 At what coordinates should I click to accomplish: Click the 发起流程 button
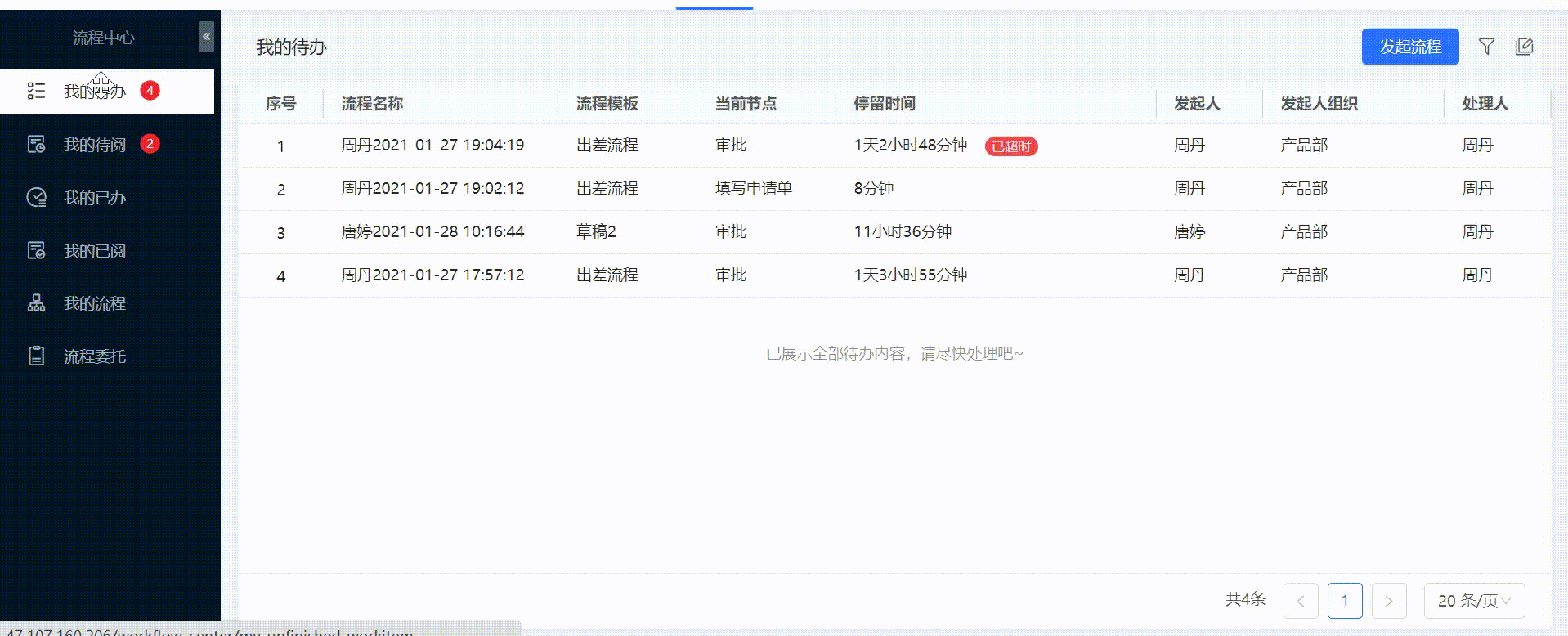click(x=1410, y=47)
